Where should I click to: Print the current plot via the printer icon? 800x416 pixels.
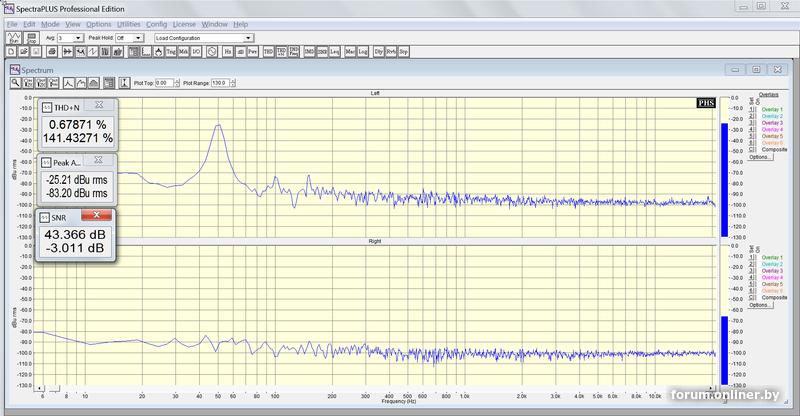[52, 52]
